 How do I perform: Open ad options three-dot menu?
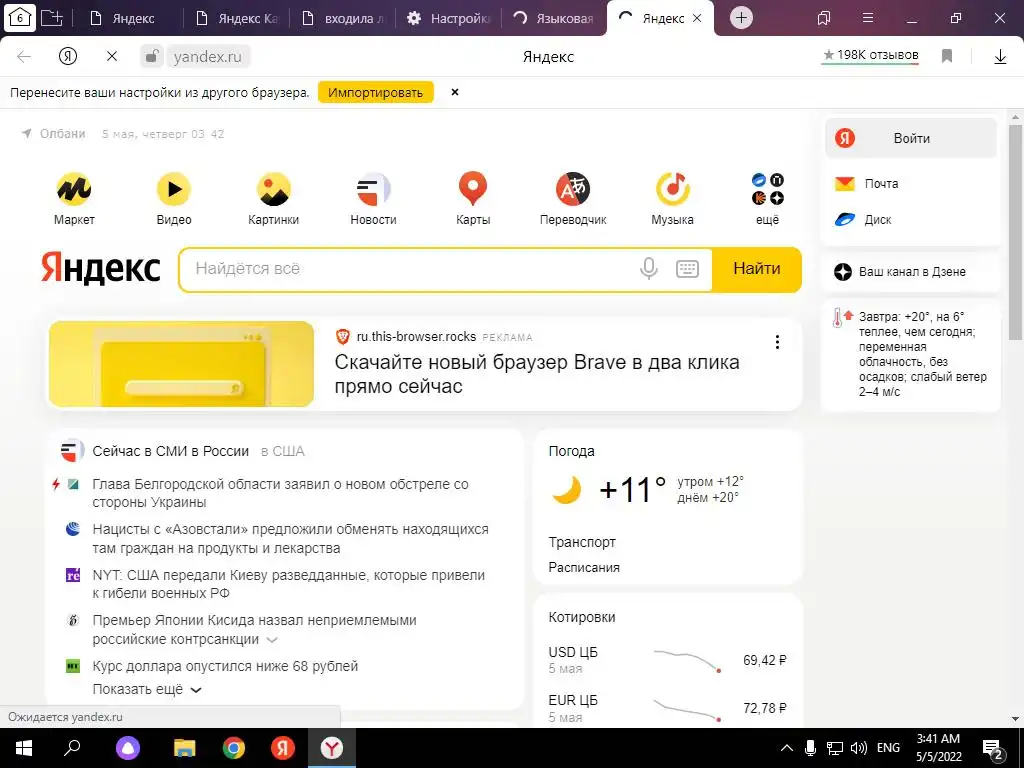777,342
